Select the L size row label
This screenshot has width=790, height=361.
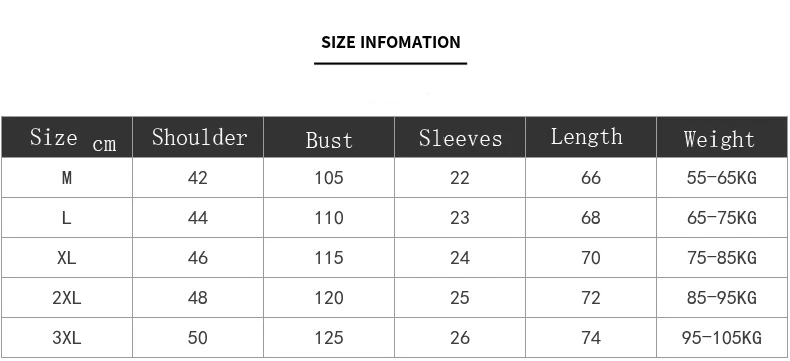[x=67, y=218]
